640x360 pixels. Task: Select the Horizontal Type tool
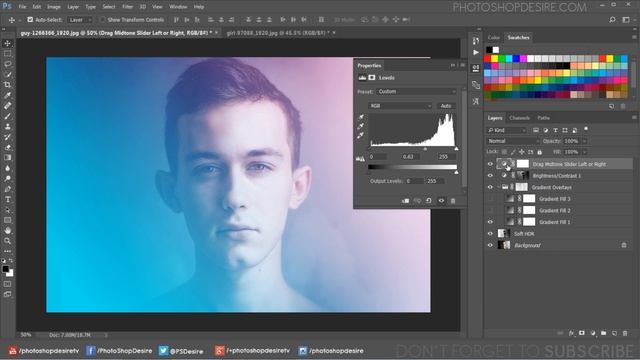click(x=7, y=199)
